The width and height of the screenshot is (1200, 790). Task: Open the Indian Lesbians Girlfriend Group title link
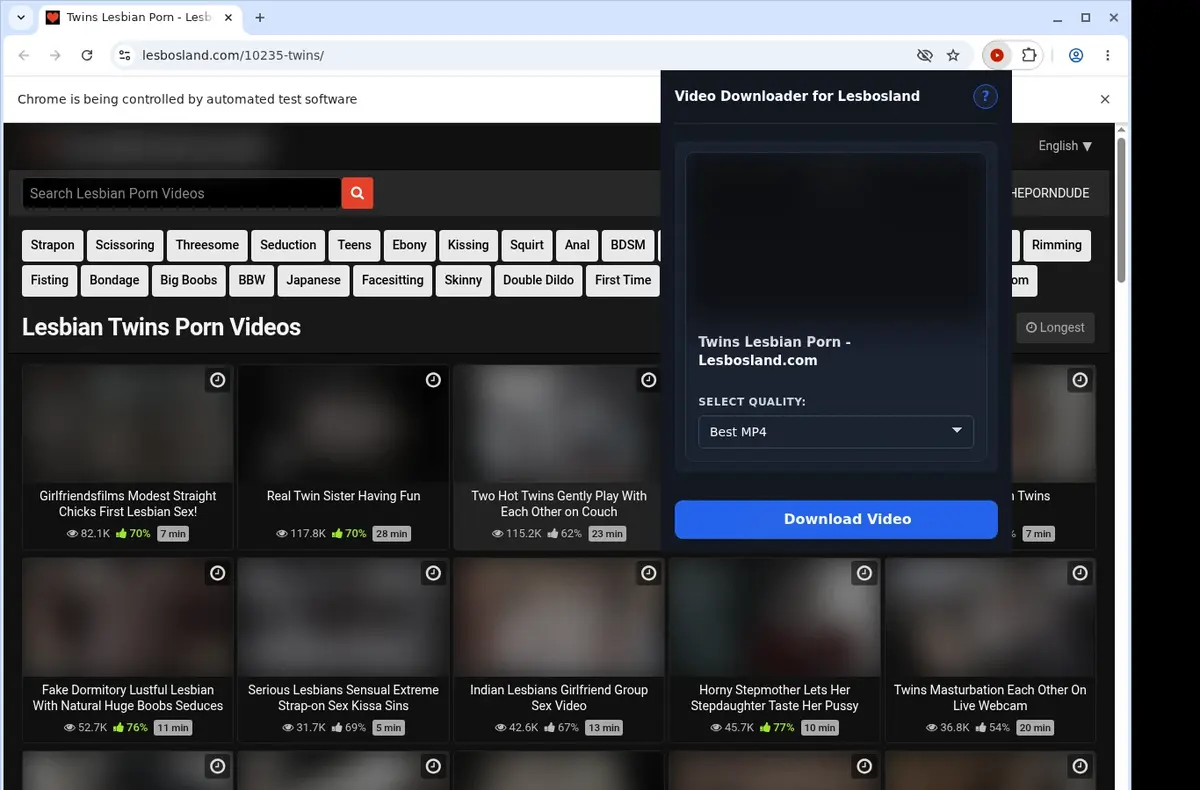(559, 698)
